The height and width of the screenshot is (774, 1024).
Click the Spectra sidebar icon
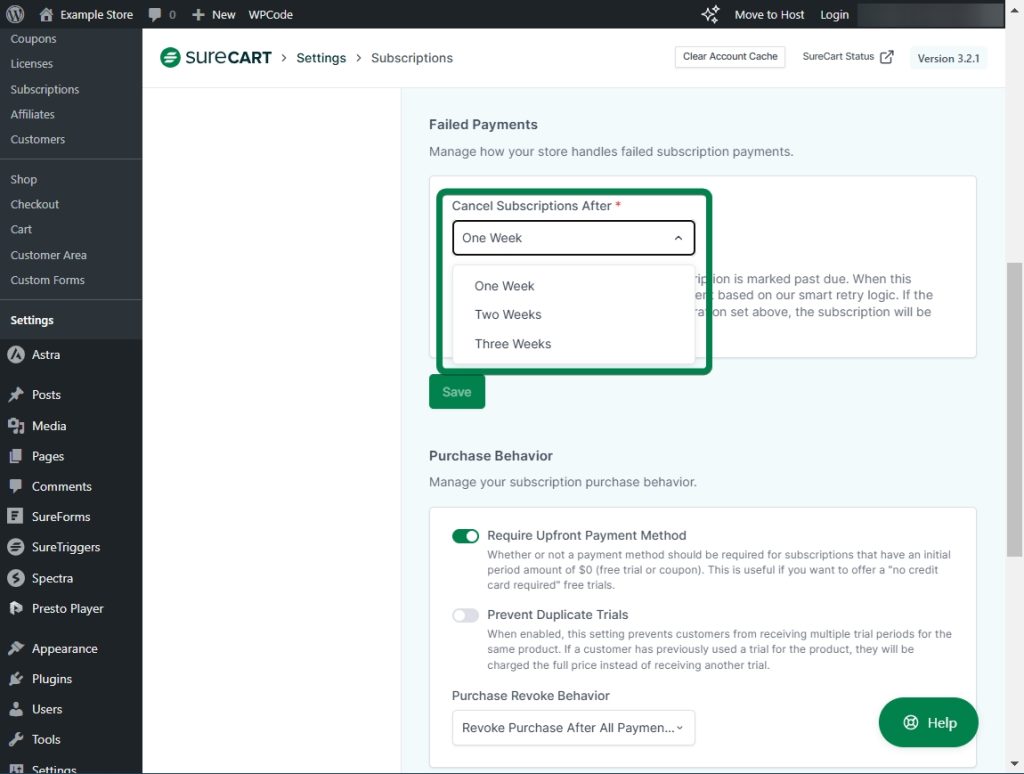(x=16, y=578)
